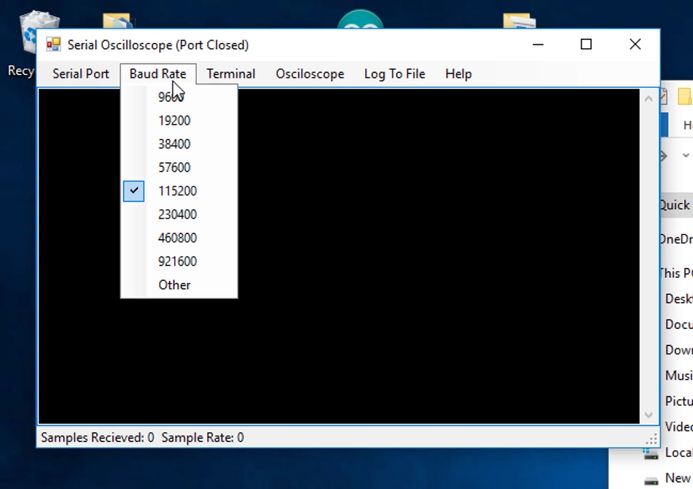Open the Osciloscope menu
693x489 pixels.
click(x=310, y=74)
